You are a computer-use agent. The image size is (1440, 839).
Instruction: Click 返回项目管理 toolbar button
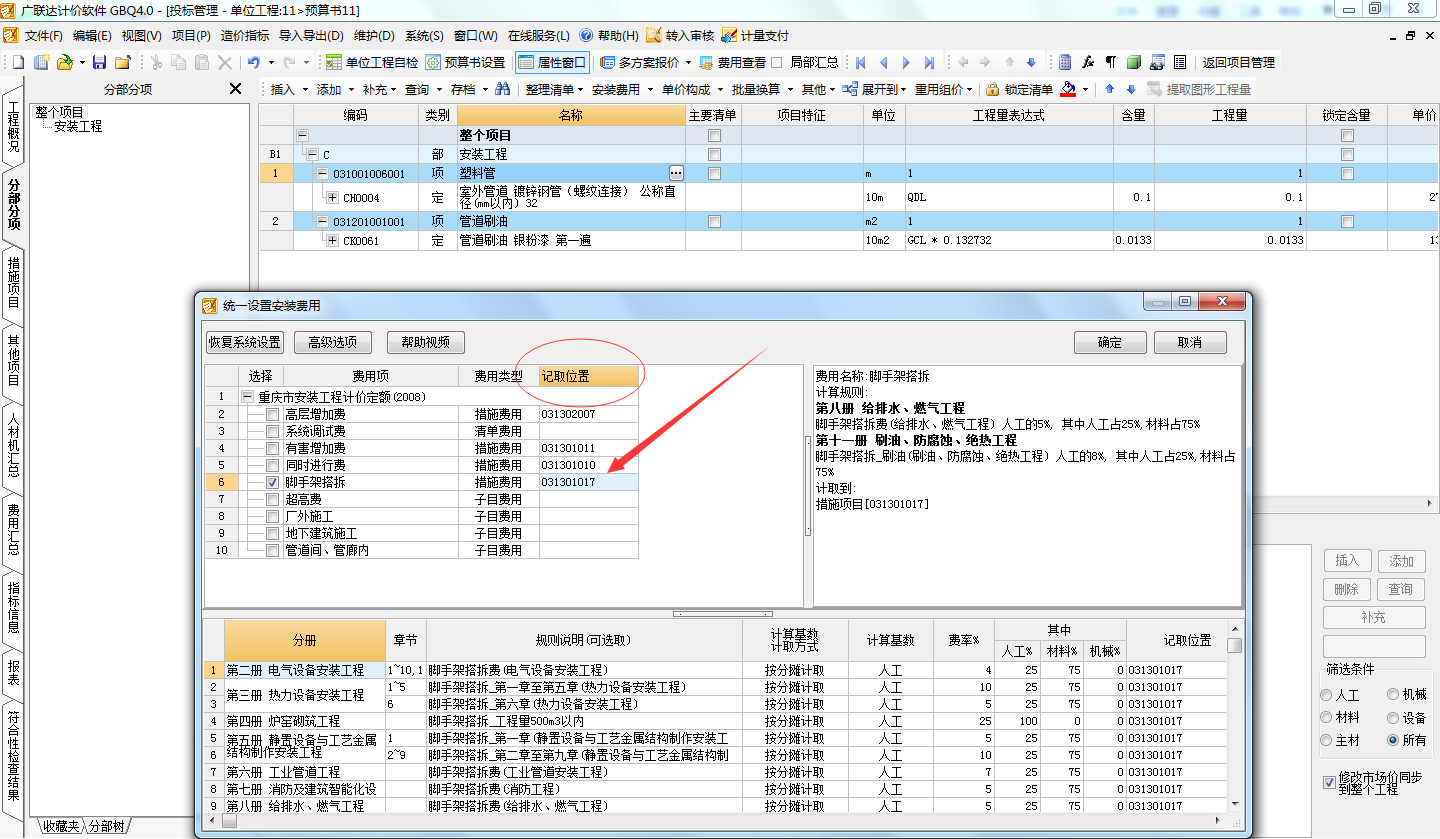point(1238,62)
